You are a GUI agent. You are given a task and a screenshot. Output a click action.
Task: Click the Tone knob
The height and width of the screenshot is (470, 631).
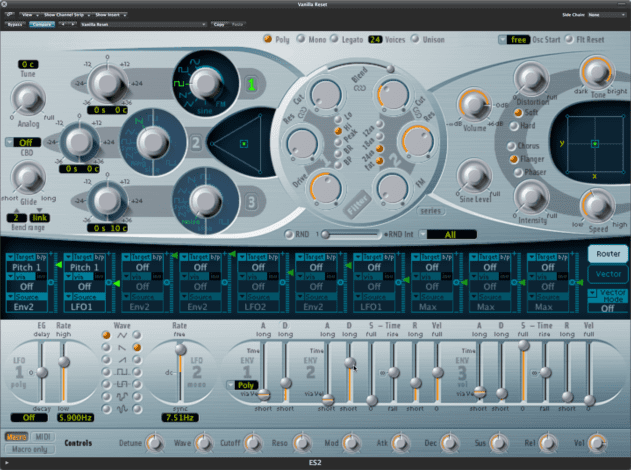click(597, 72)
